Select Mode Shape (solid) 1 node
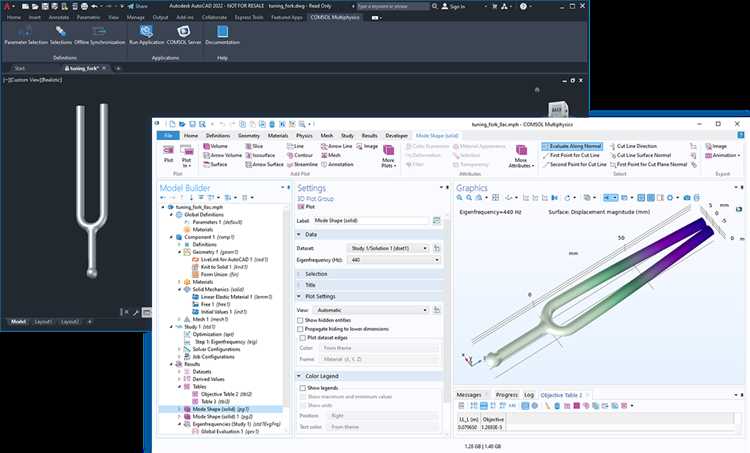This screenshot has height=453, width=750. [222, 417]
